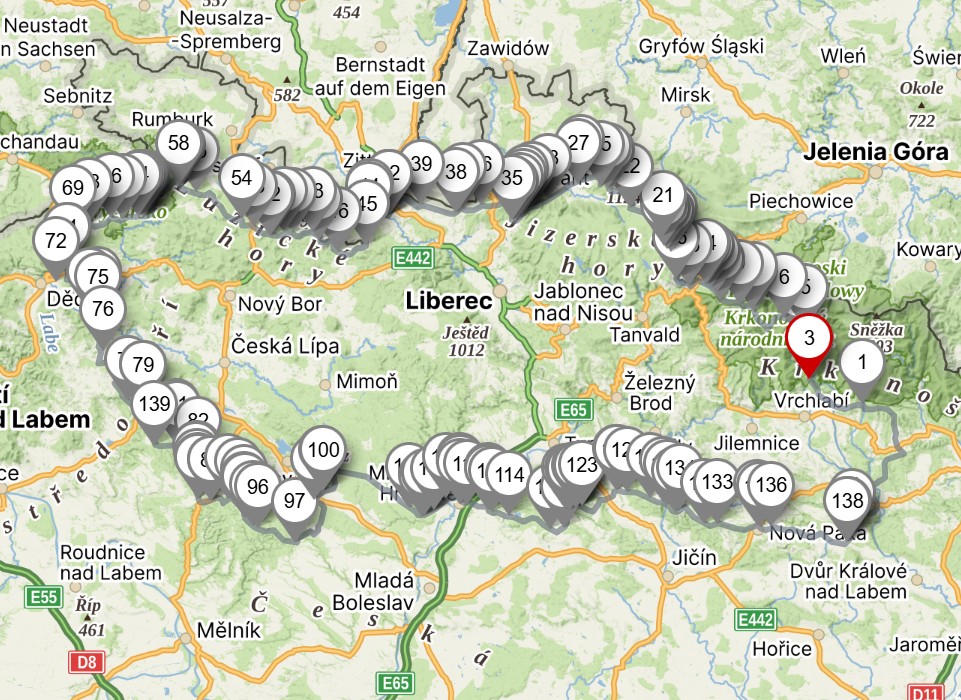This screenshot has height=700, width=961.
Task: Click the Liberec city label
Action: click(449, 301)
